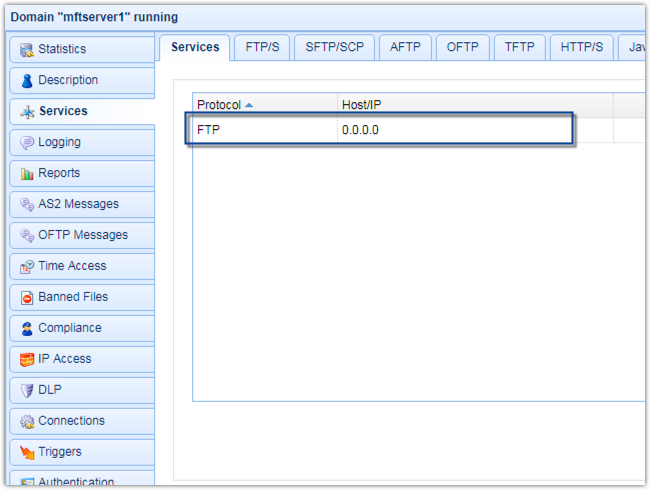The height and width of the screenshot is (490, 650).
Task: Go to OFTP Messages
Action: coord(82,235)
